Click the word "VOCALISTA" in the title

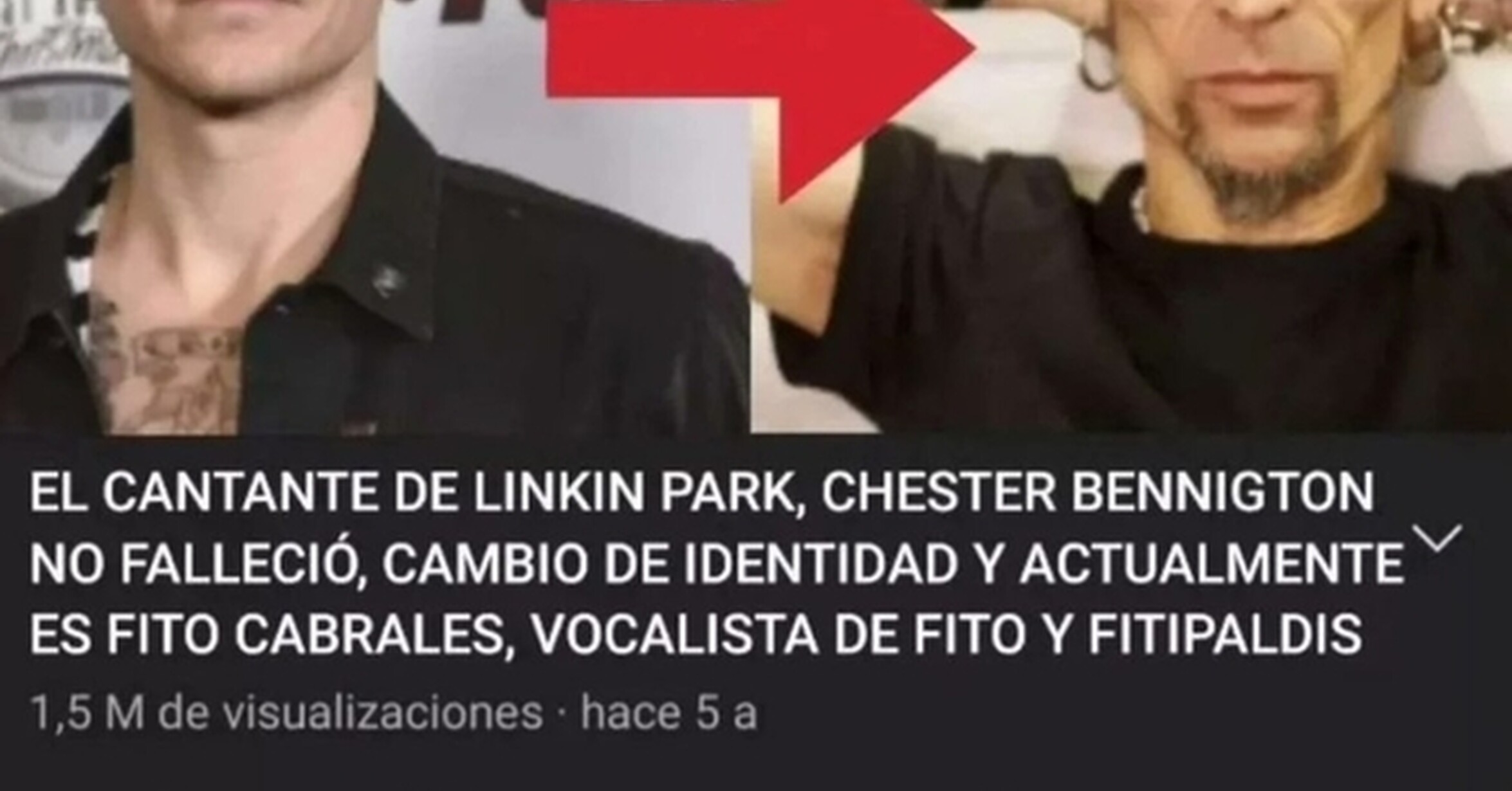coord(676,635)
